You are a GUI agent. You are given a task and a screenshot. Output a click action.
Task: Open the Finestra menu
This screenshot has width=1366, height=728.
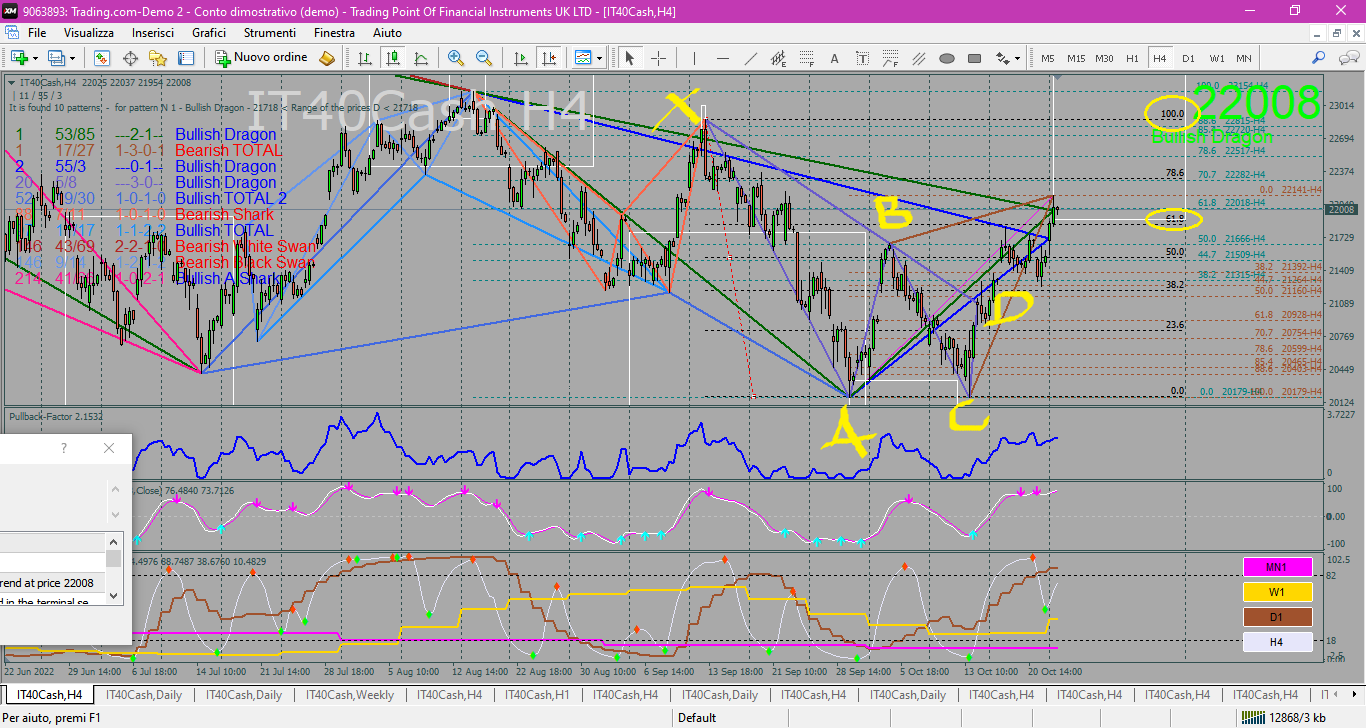click(334, 33)
